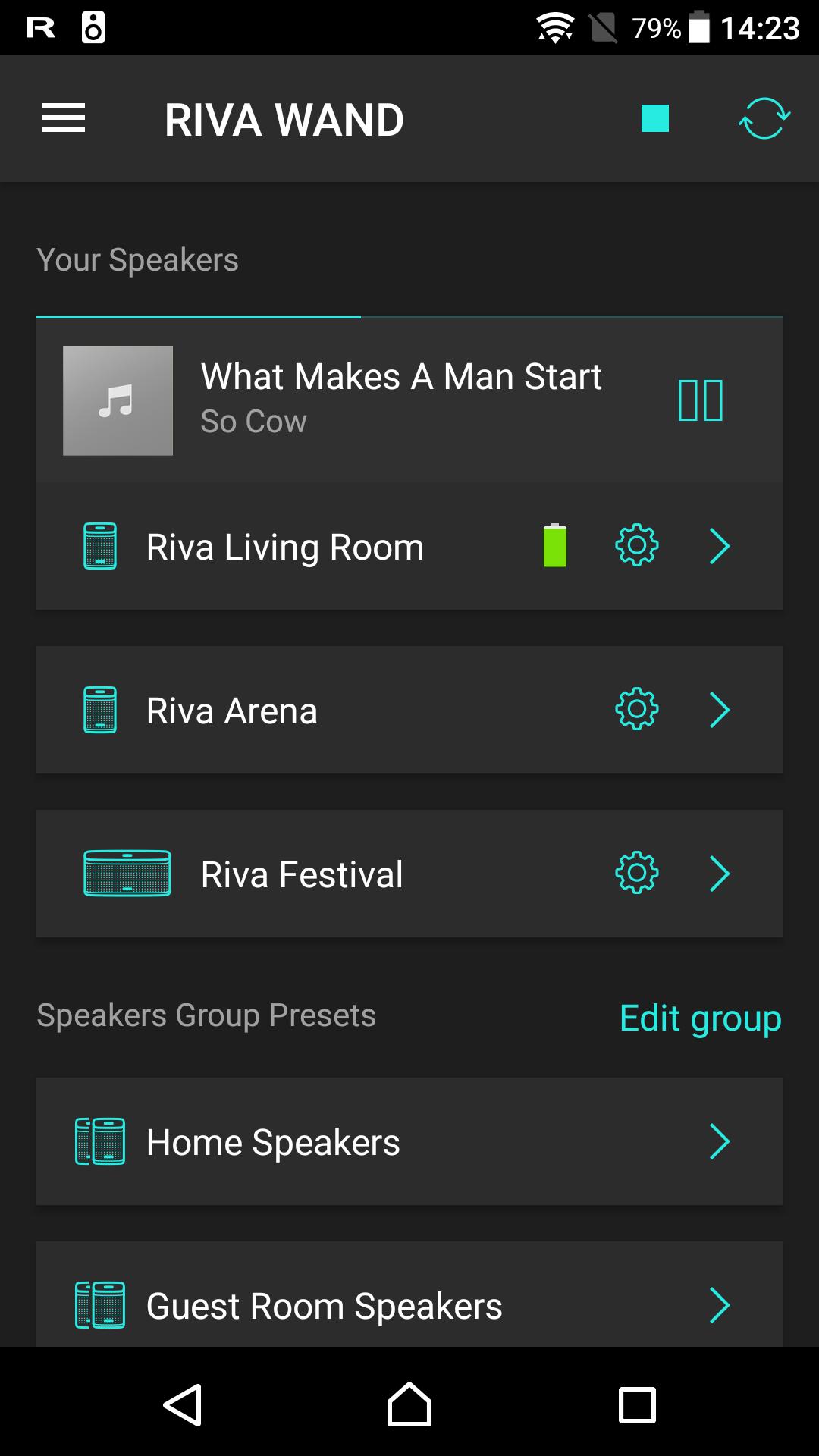
Task: Open the hamburger navigation menu
Action: 64,118
